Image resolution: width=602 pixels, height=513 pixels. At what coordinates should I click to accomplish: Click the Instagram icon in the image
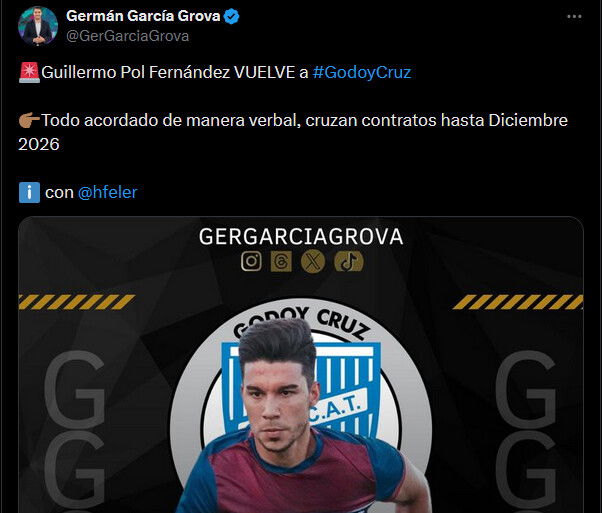click(x=251, y=261)
